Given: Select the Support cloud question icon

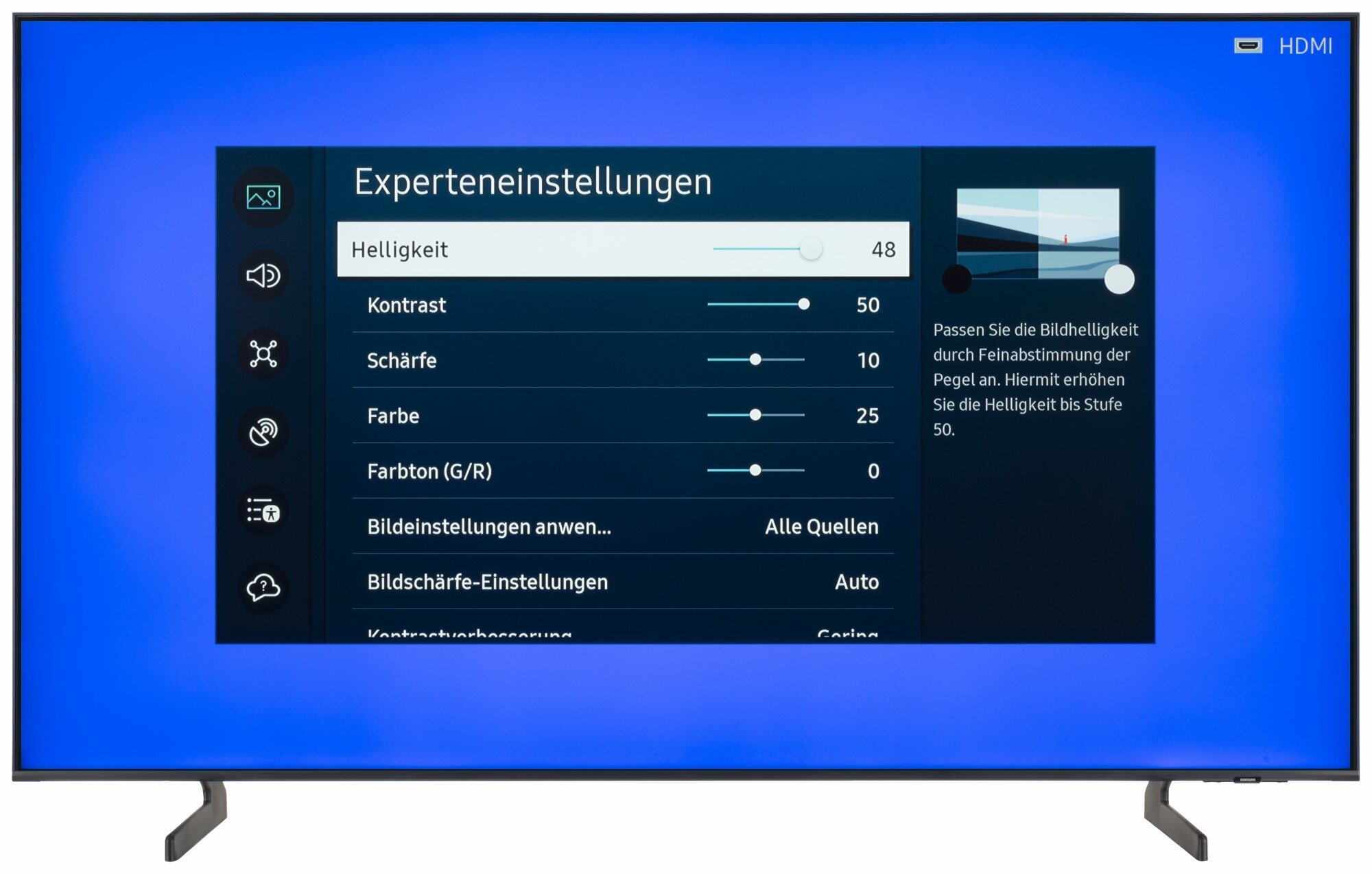Looking at the screenshot, I should 263,588.
